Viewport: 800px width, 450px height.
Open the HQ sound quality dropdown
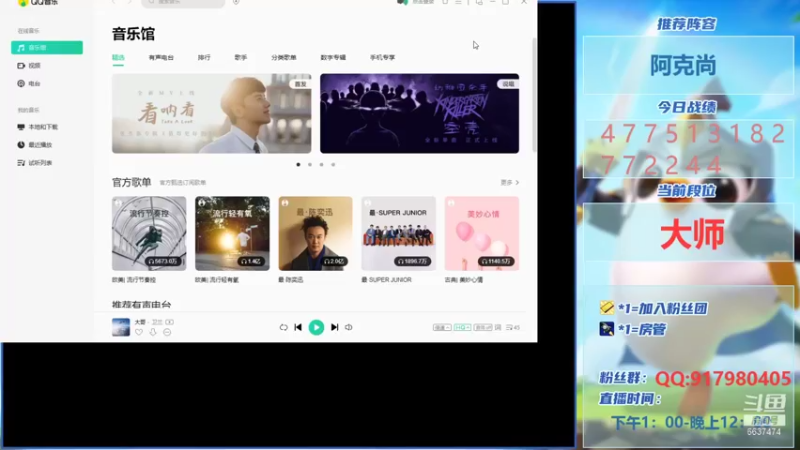click(462, 328)
